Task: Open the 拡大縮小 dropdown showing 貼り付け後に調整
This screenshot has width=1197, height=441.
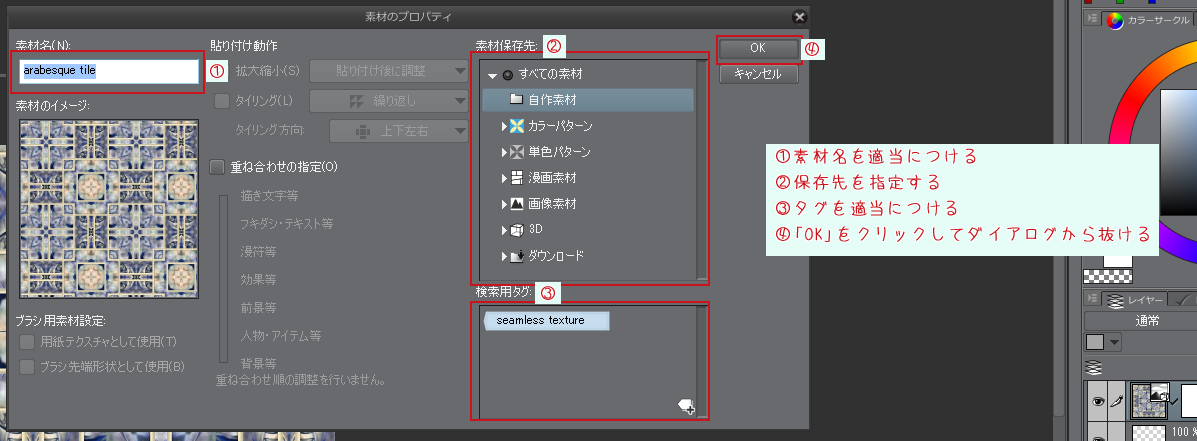Action: point(389,71)
